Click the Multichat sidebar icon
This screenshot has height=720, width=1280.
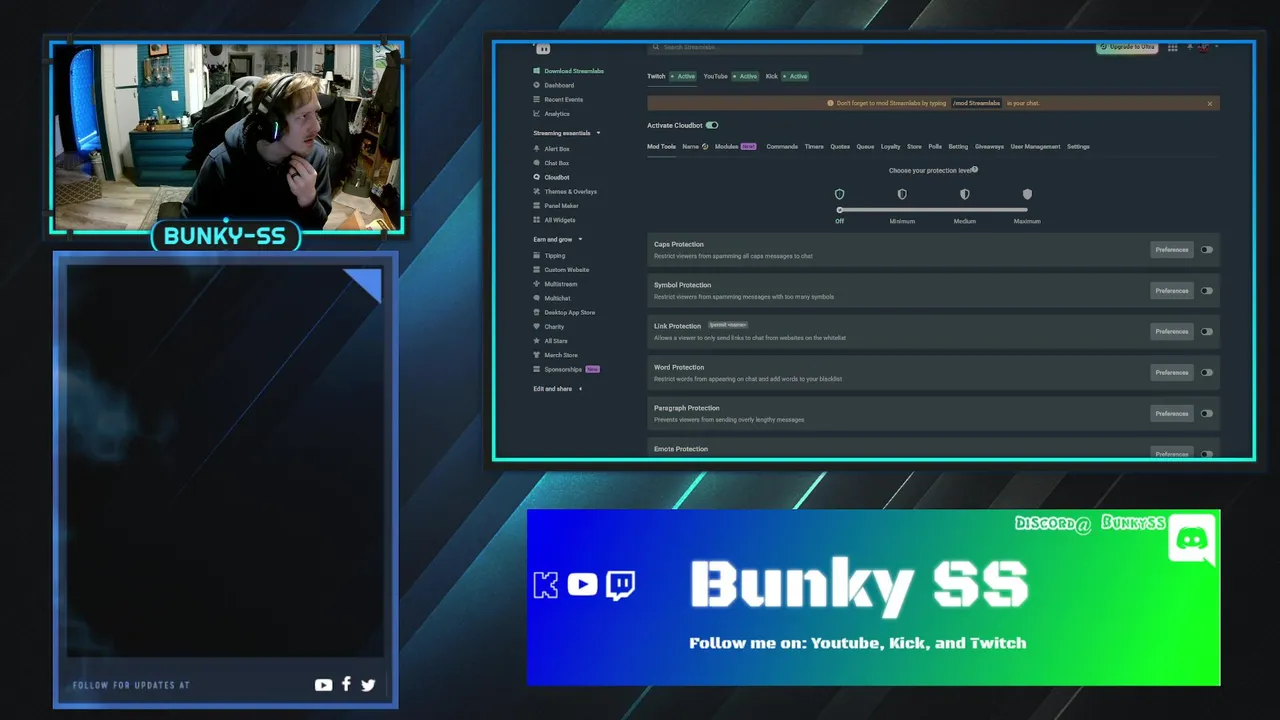537,298
